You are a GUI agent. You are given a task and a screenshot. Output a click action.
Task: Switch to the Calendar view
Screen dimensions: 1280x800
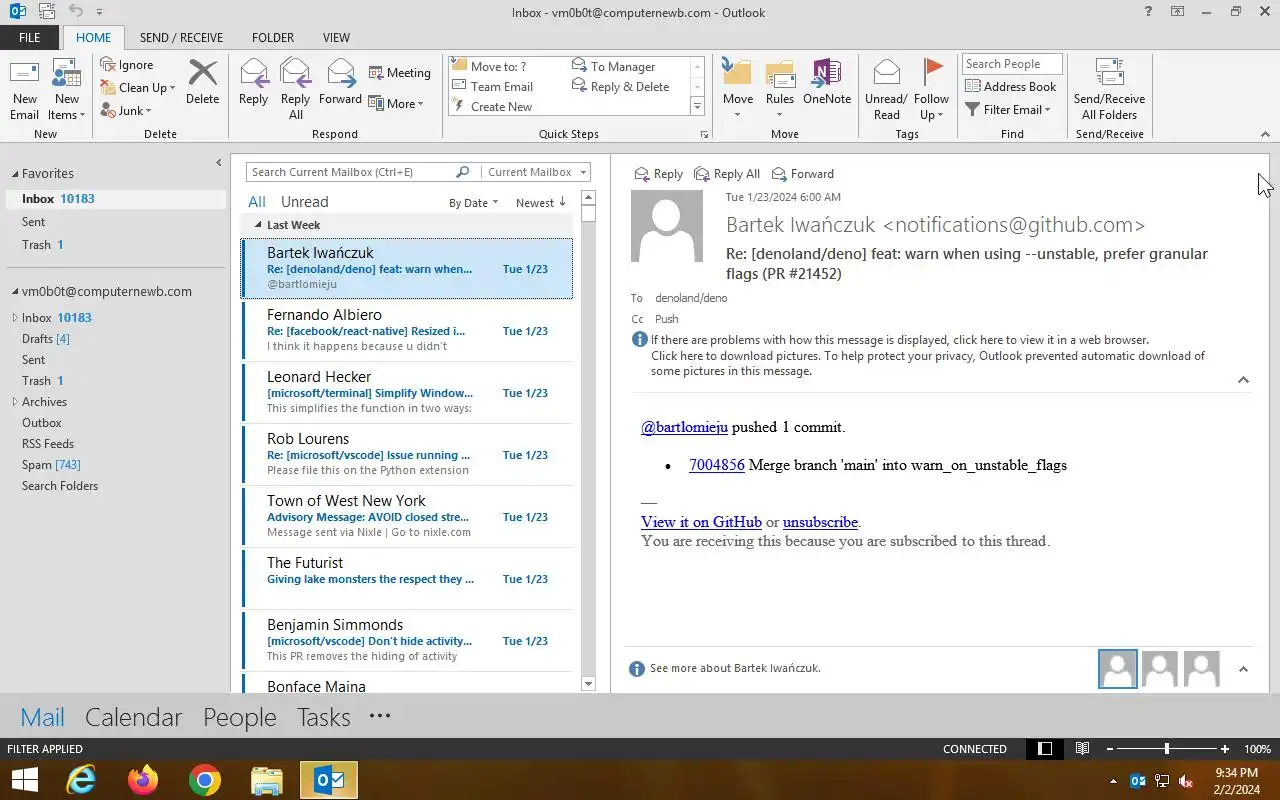133,717
